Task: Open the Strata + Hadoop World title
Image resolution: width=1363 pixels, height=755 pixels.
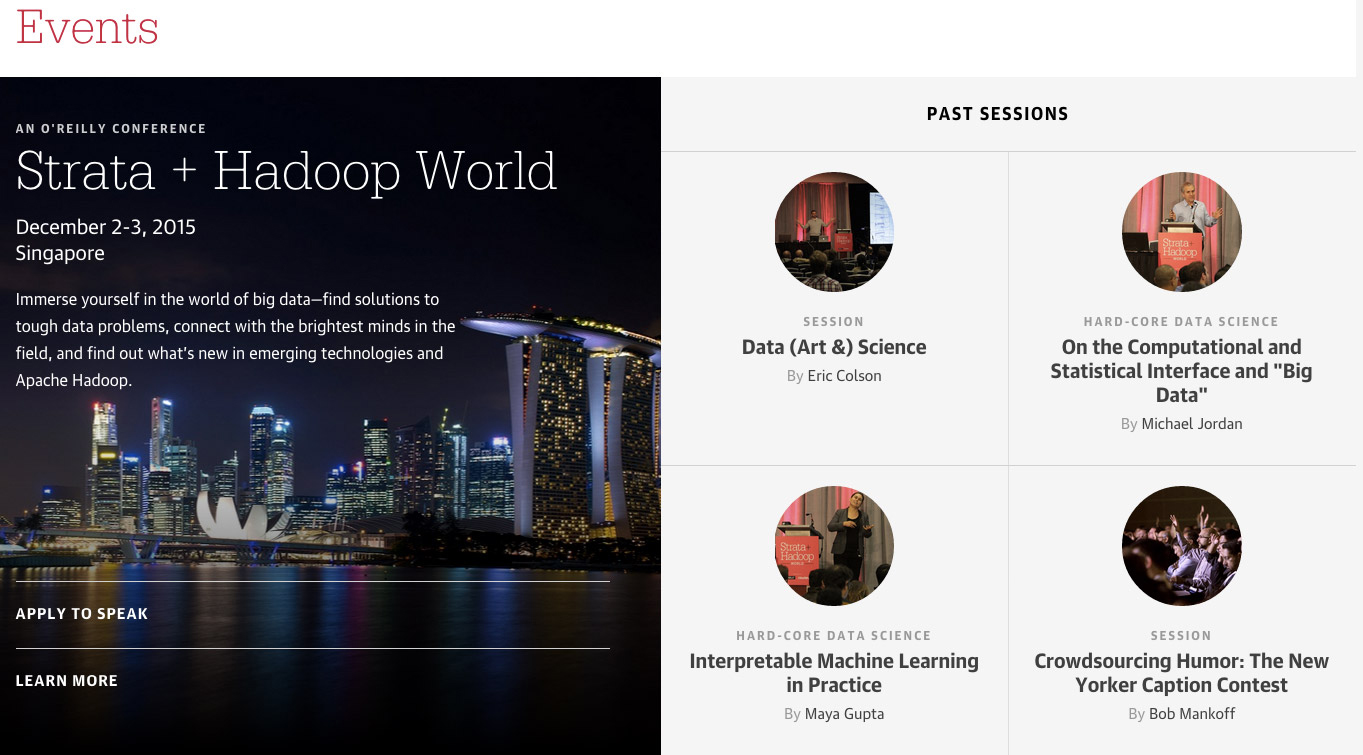Action: coord(286,172)
